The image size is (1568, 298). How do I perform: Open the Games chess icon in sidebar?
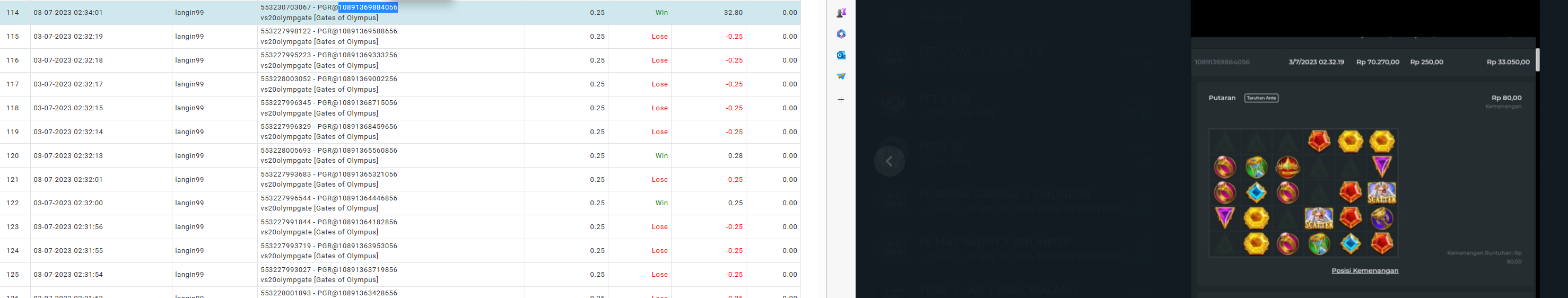841,13
